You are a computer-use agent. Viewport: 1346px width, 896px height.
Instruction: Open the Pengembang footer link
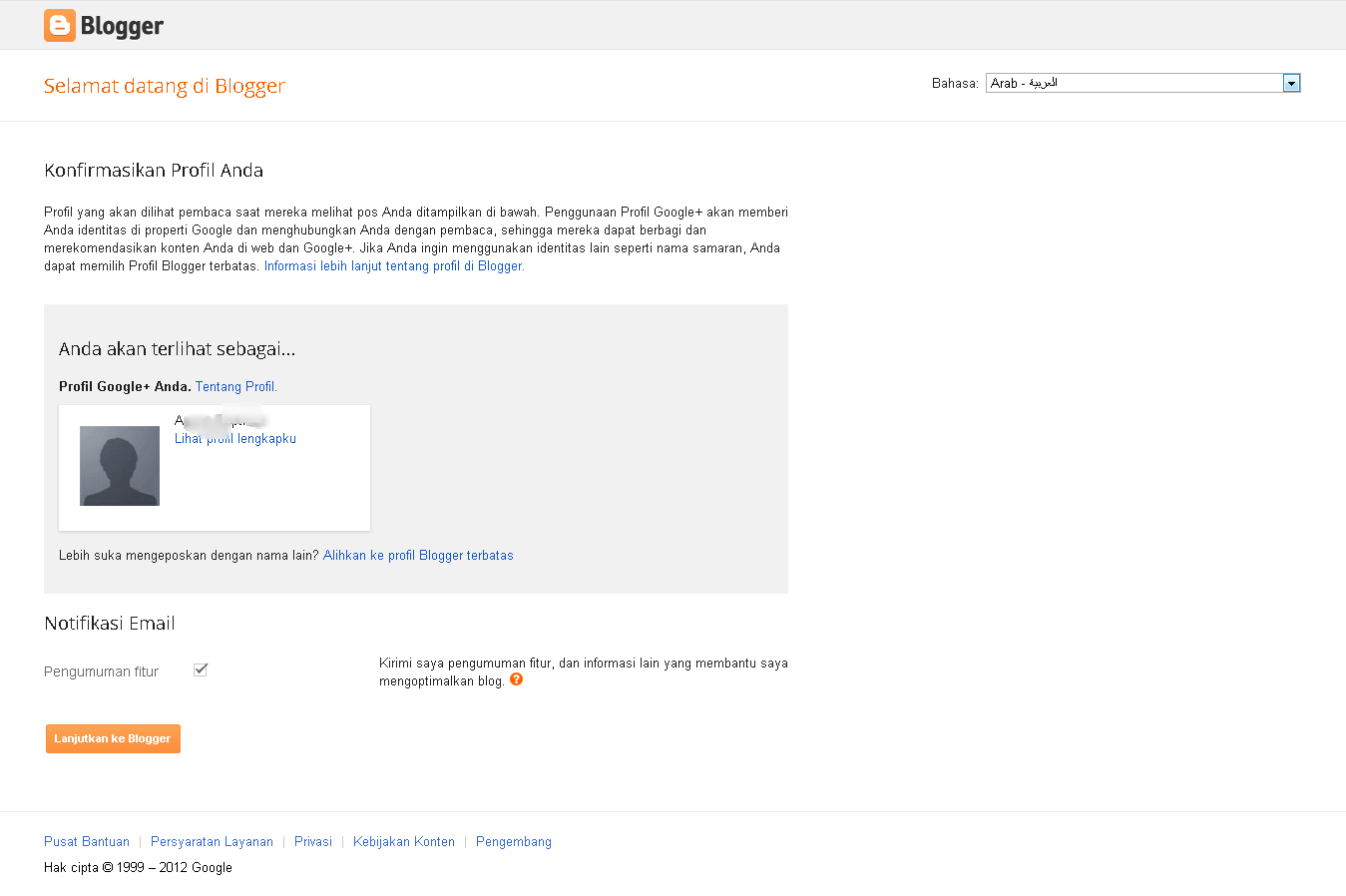click(x=514, y=842)
